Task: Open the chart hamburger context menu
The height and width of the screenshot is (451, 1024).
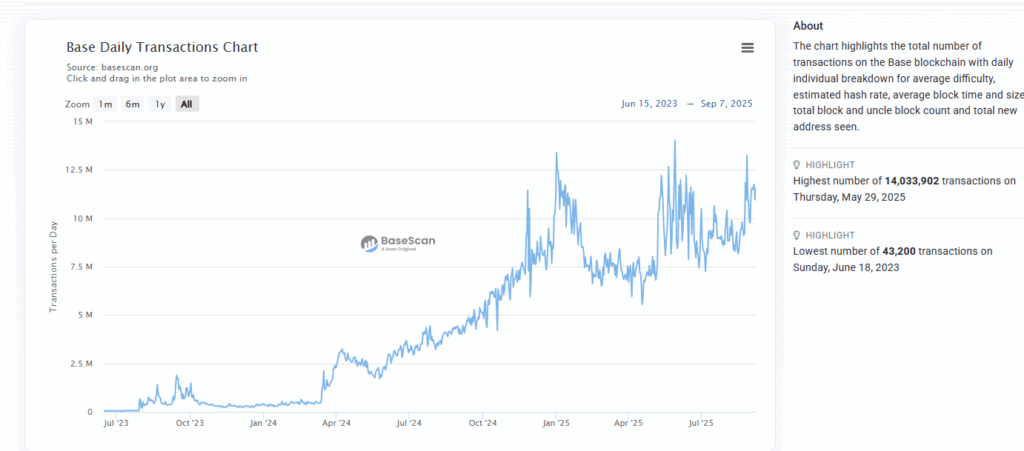Action: [747, 48]
